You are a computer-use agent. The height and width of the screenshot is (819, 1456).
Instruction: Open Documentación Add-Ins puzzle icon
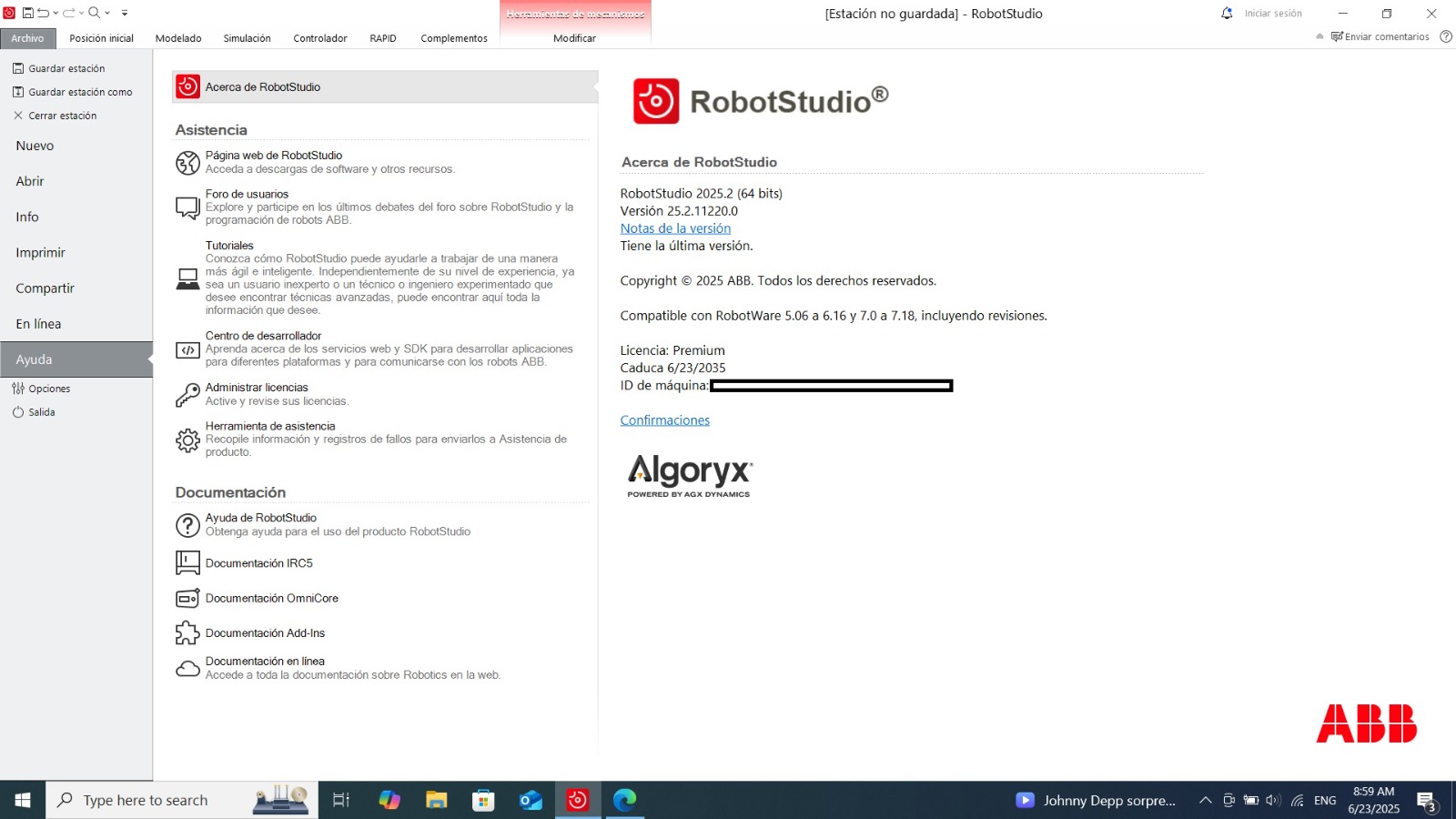pos(187,632)
